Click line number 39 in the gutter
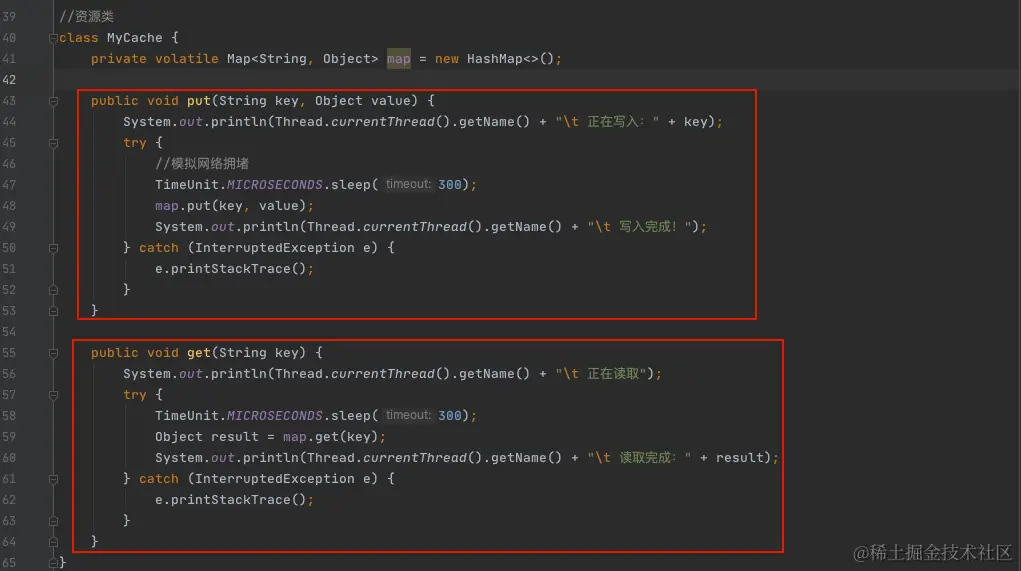1021x571 pixels. pos(9,17)
